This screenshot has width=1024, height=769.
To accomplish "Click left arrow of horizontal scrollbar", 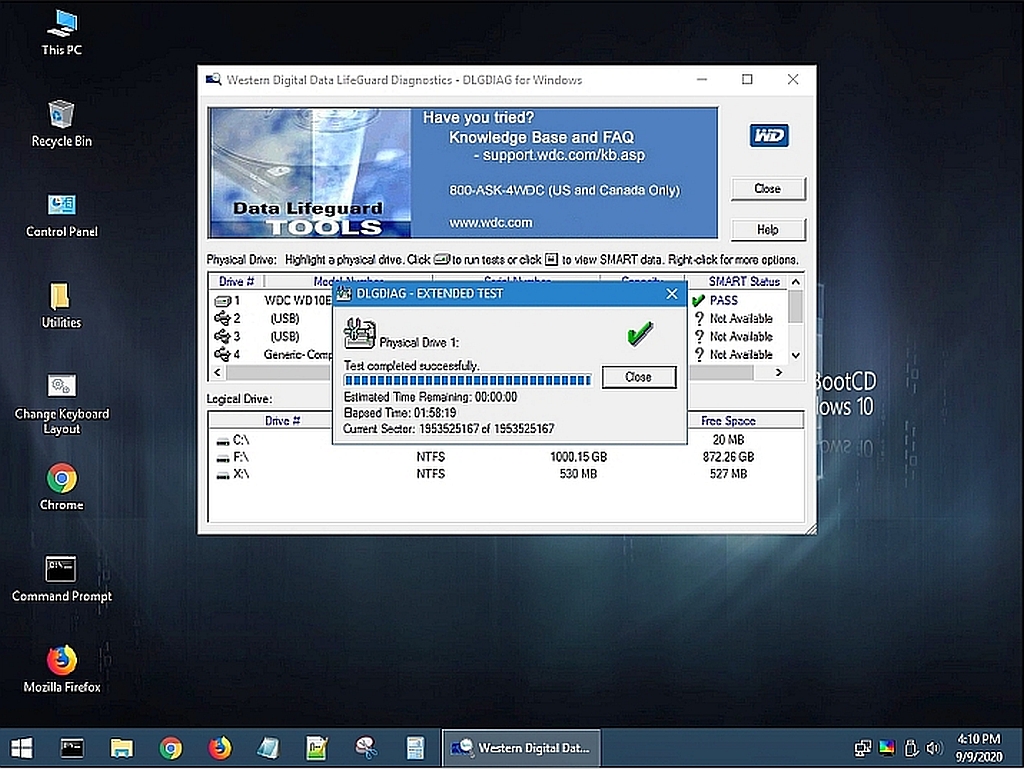I will [x=217, y=372].
